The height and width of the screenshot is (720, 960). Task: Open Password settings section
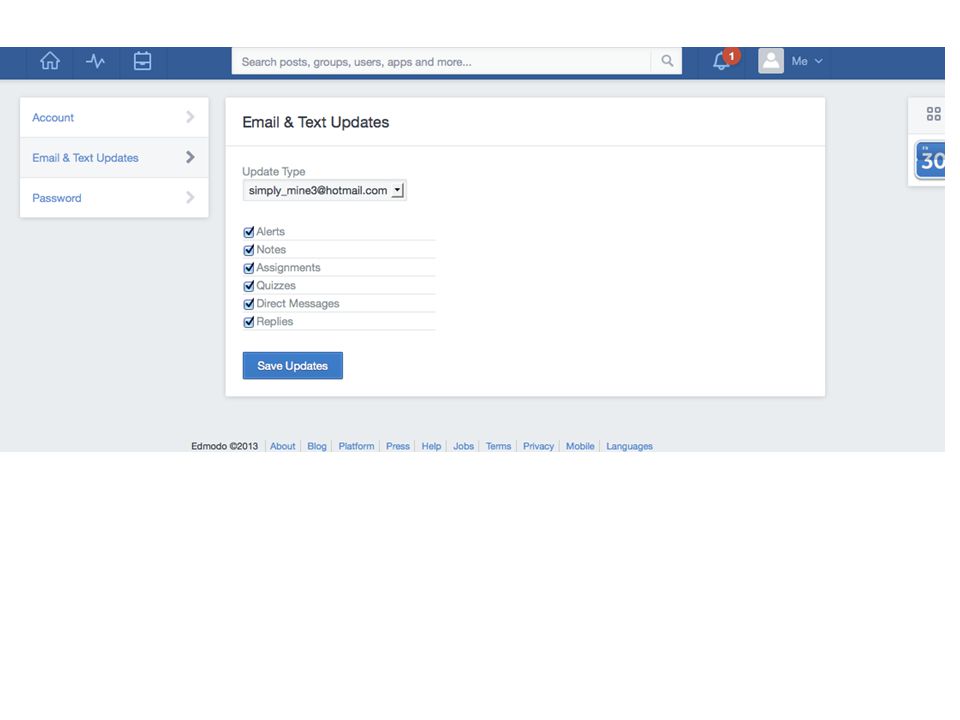point(114,197)
